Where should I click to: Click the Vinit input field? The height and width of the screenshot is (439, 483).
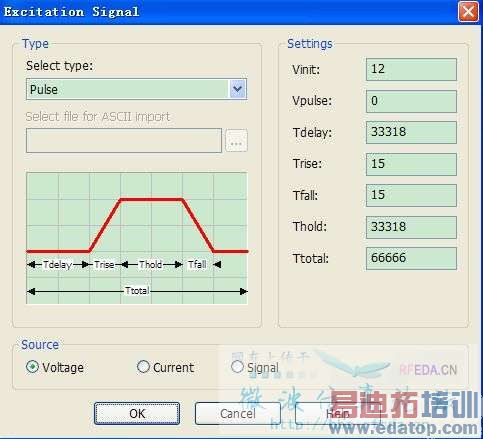click(411, 69)
